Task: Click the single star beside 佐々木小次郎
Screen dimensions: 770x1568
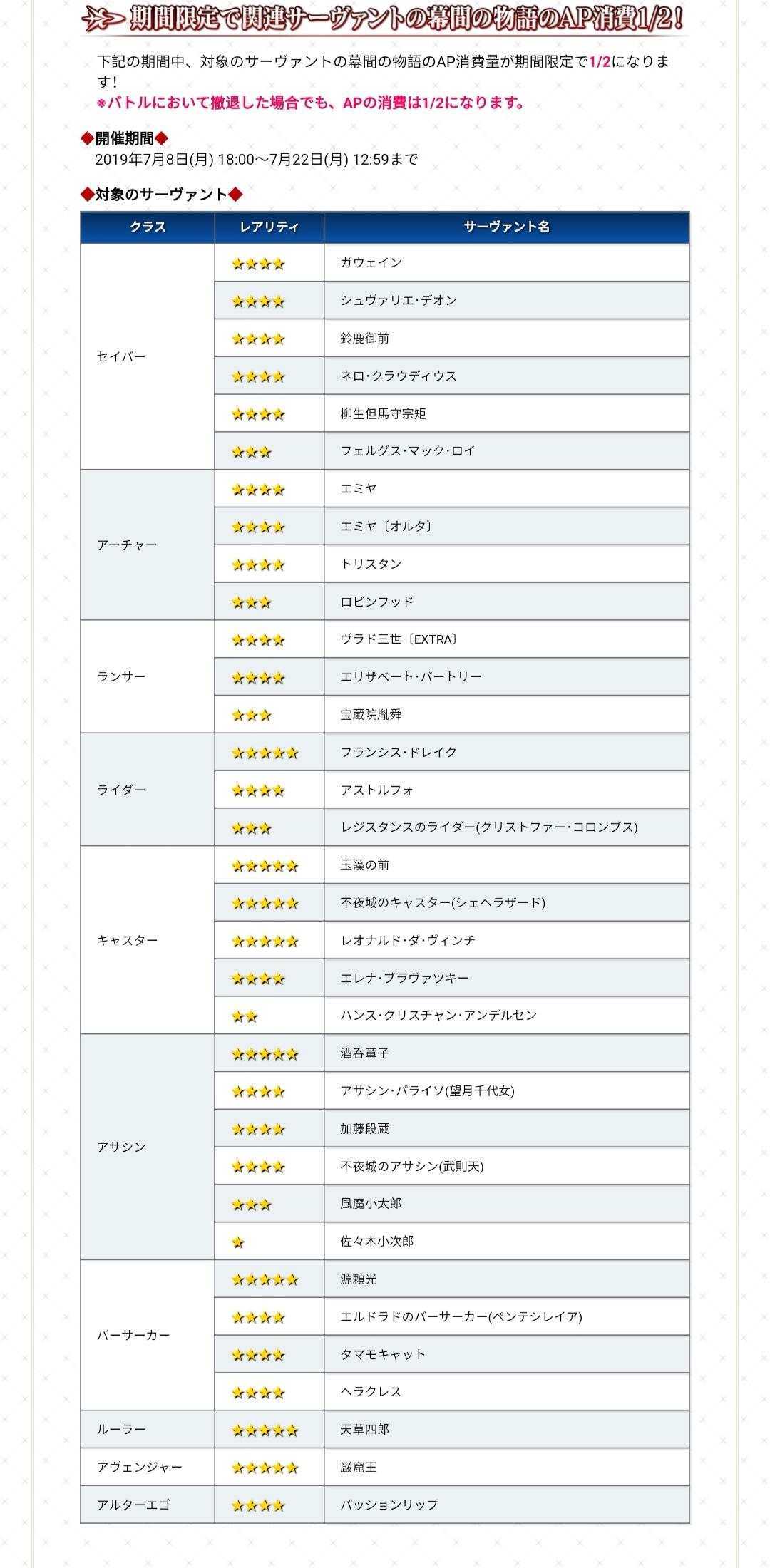Action: (238, 1242)
